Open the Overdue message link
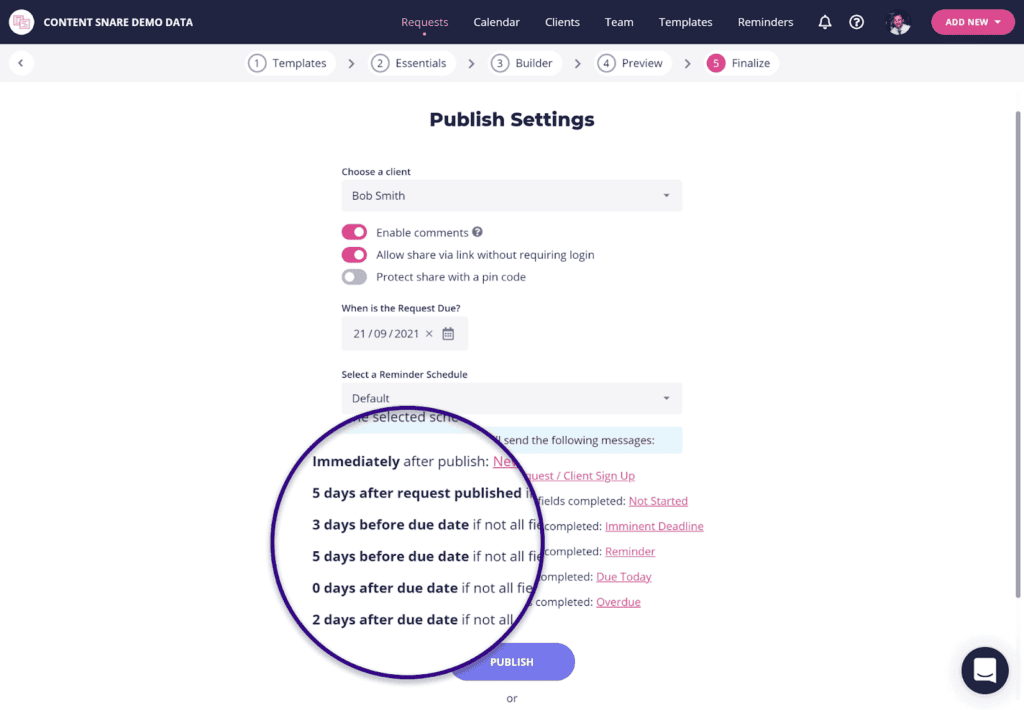Viewport: 1024px width, 710px height. 618,602
